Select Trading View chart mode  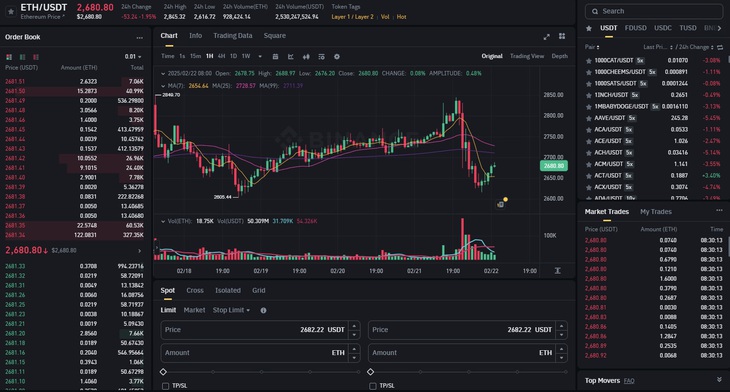(527, 56)
